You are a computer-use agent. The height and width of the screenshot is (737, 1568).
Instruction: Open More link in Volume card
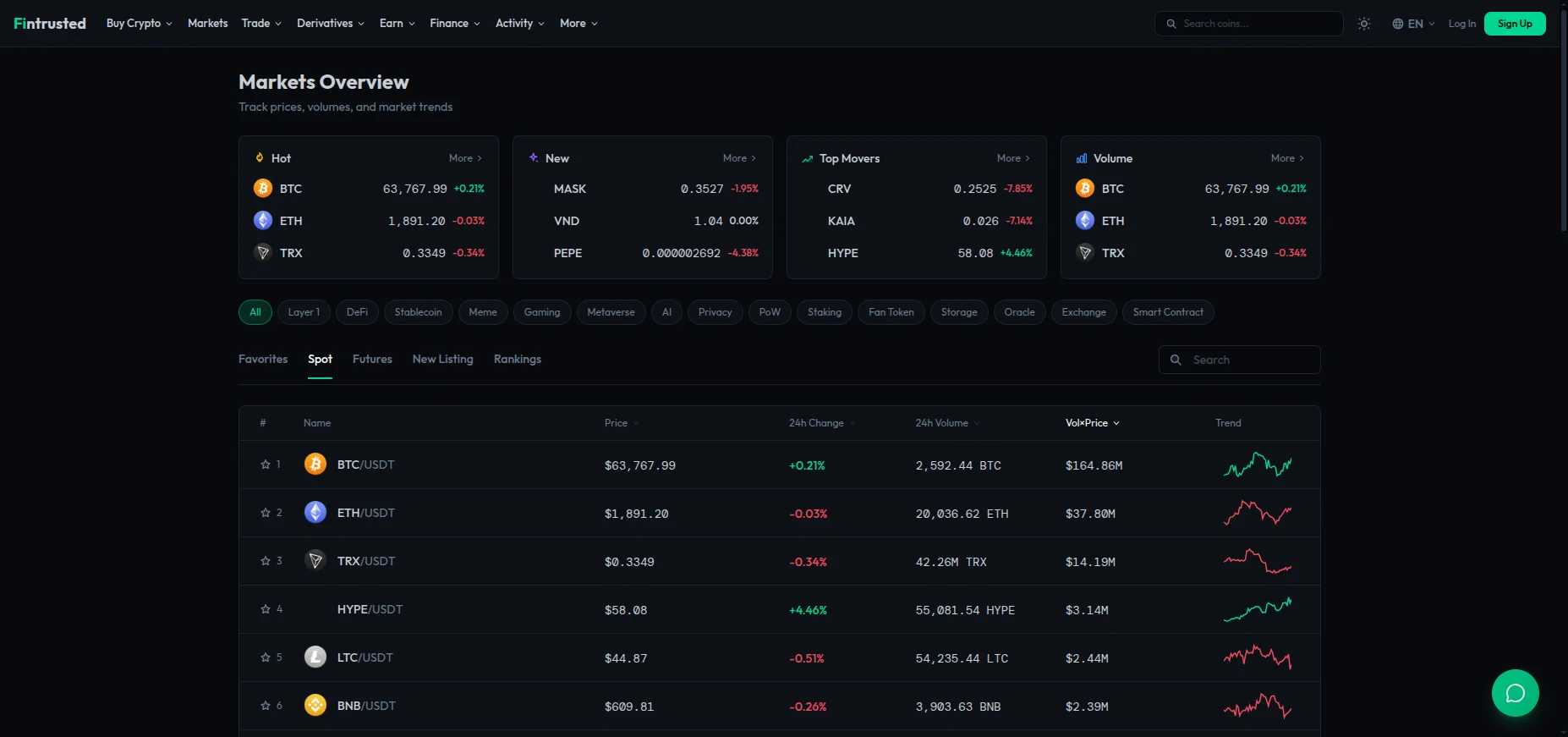[x=1287, y=158]
